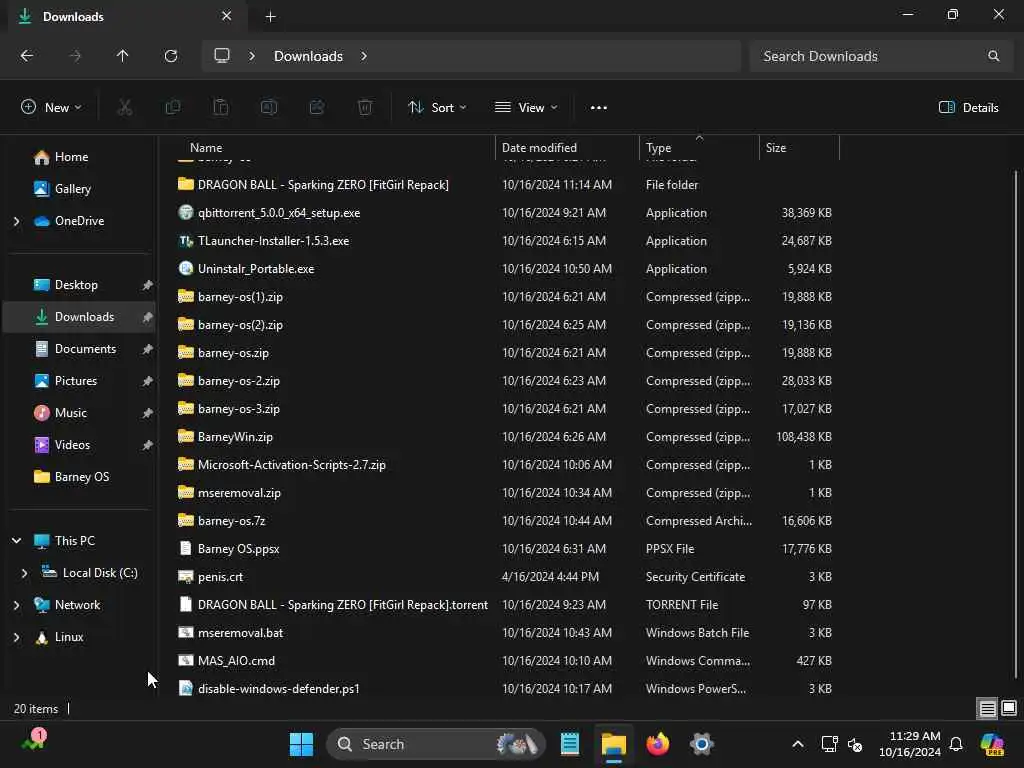Open the Settings gear on taskbar
This screenshot has height=768, width=1024.
click(701, 744)
